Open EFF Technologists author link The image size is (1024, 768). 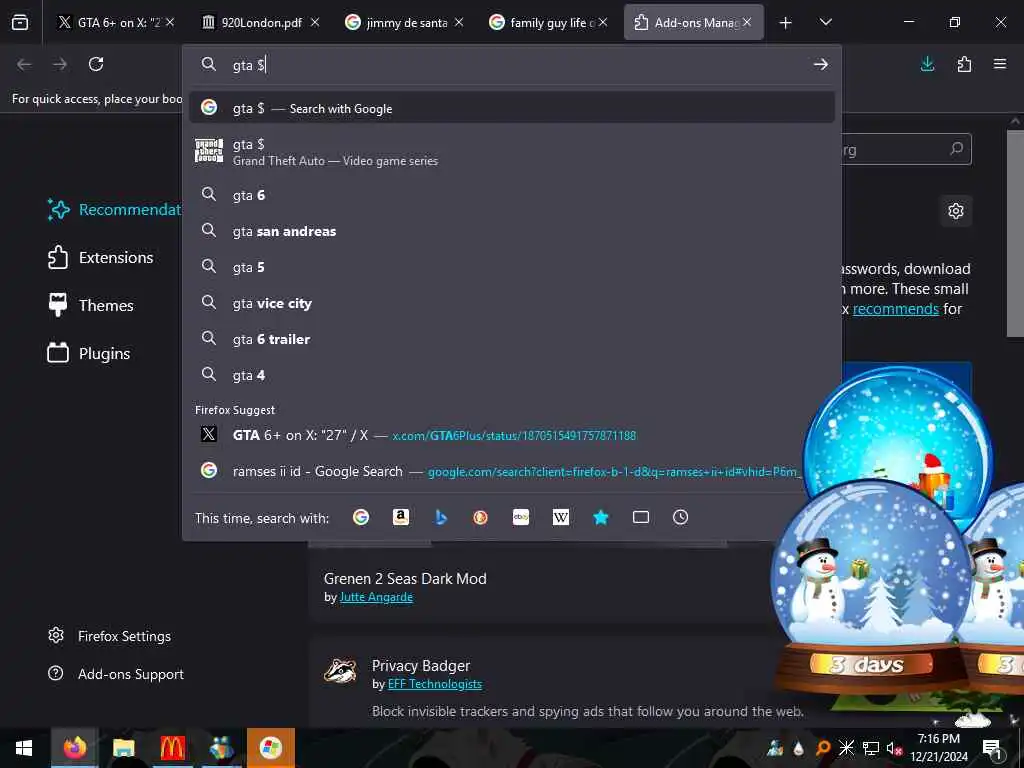pos(435,684)
